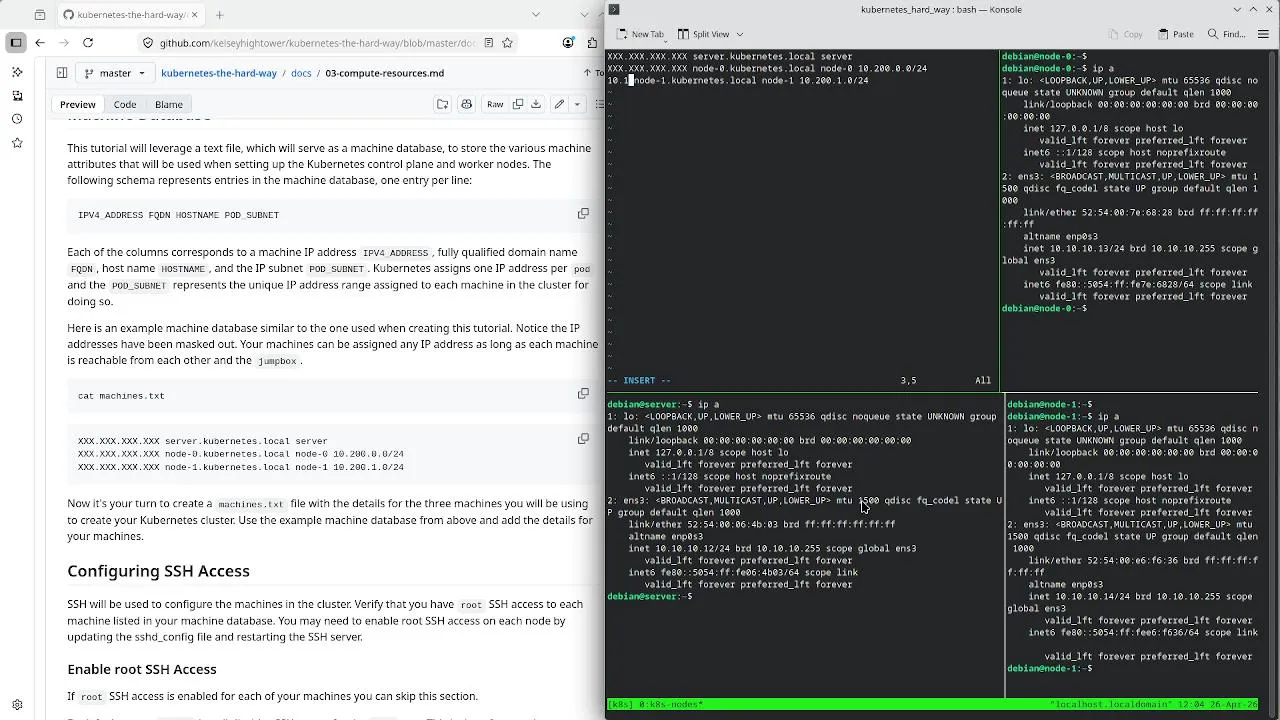Open Split View menu in Konsole
Viewport: 1280px width, 720px height.
coord(710,34)
